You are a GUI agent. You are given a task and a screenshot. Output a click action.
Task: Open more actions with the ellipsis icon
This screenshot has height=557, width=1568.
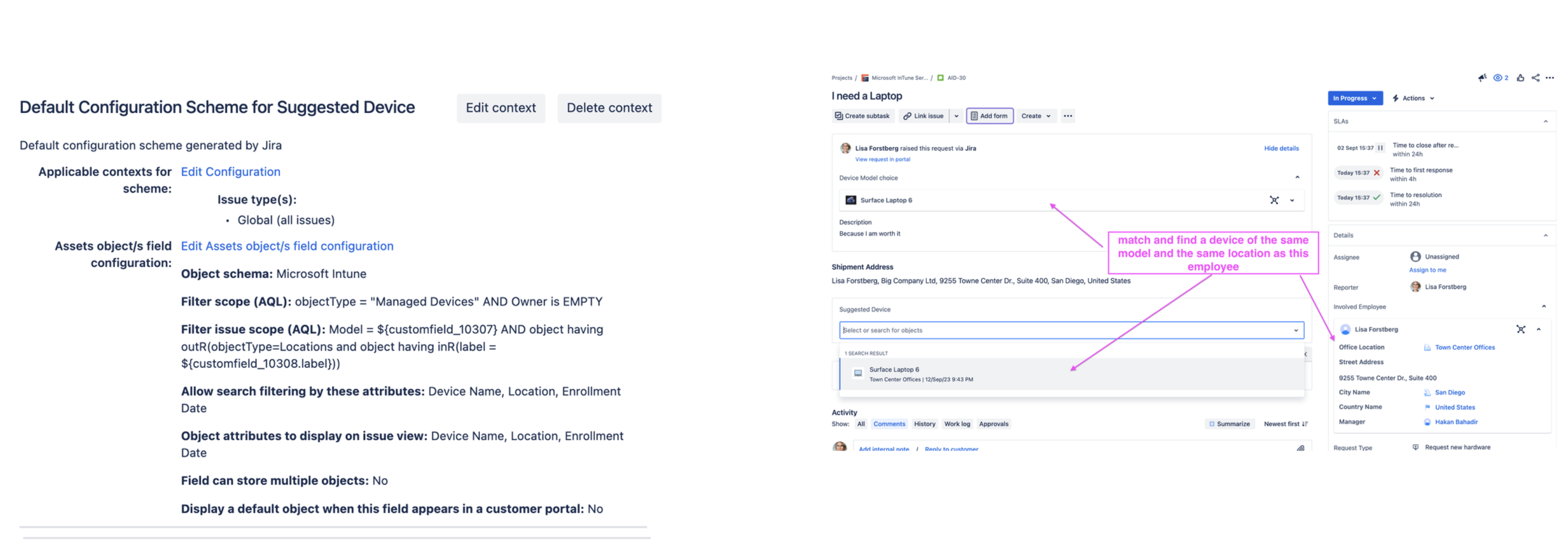(x=1549, y=77)
